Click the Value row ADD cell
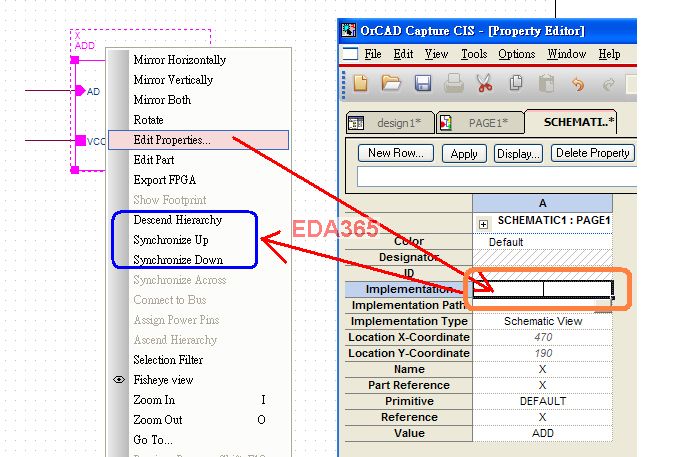673x457 pixels. click(x=543, y=433)
